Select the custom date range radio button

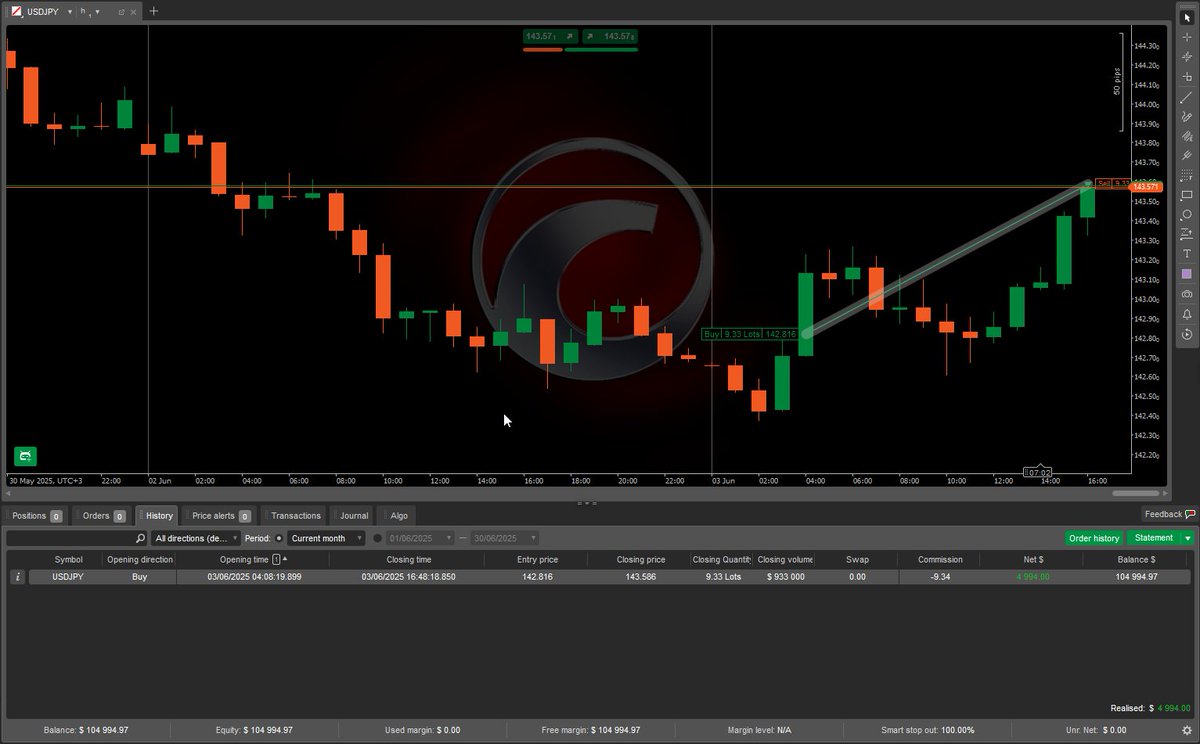point(377,538)
